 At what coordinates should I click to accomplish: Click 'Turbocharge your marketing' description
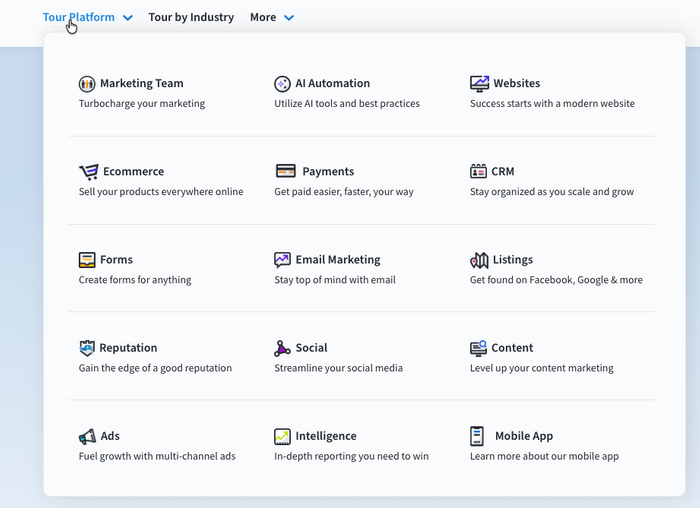(142, 104)
